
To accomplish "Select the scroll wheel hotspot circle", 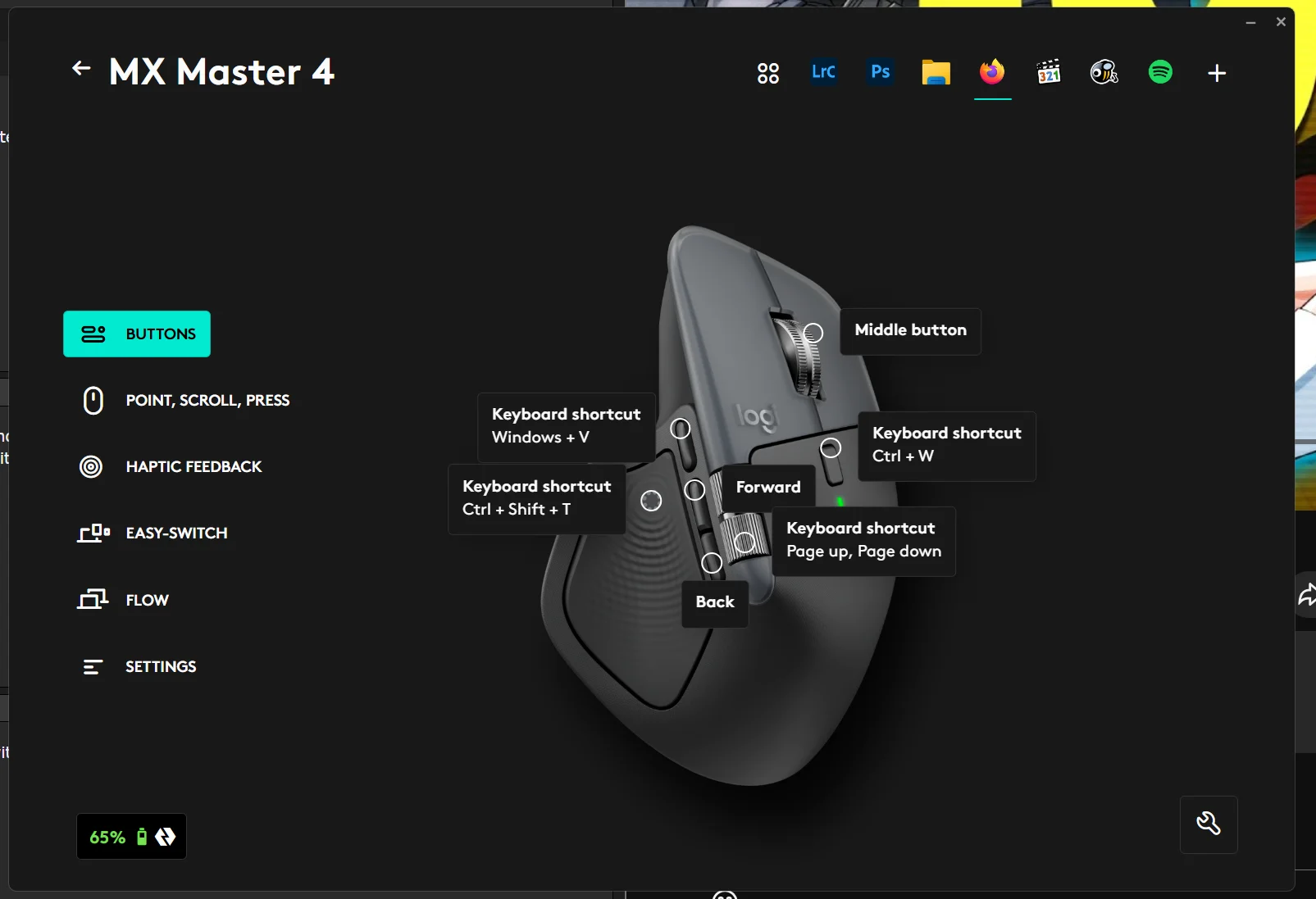I will pyautogui.click(x=813, y=333).
